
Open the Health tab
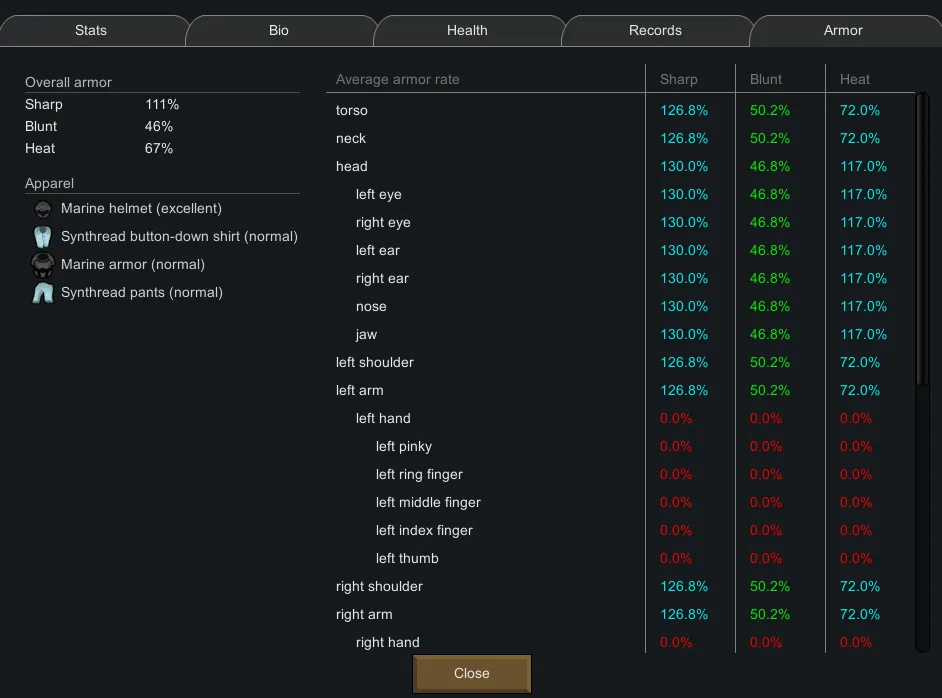467,31
